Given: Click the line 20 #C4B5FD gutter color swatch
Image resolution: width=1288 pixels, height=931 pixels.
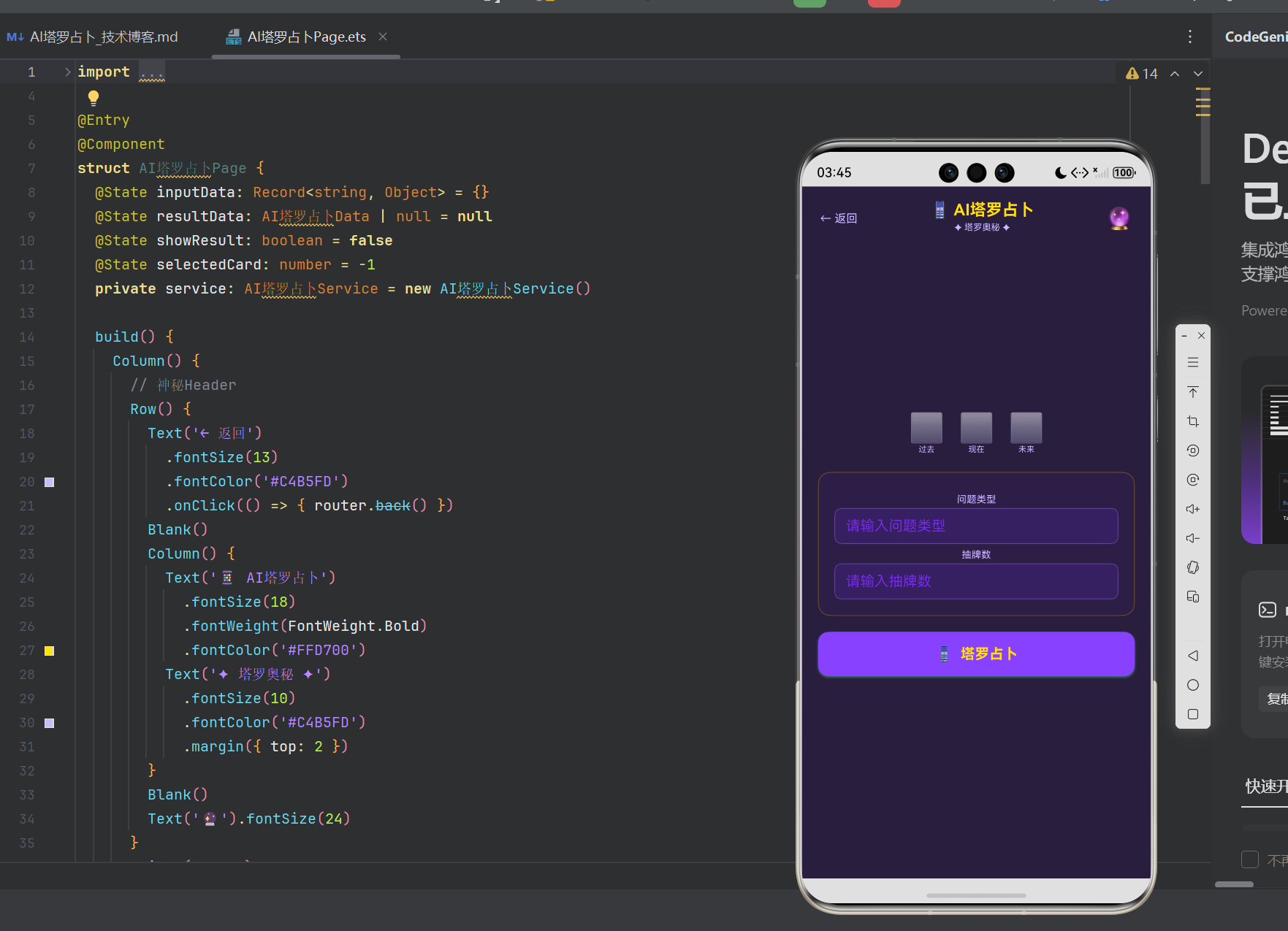Looking at the screenshot, I should 50,482.
